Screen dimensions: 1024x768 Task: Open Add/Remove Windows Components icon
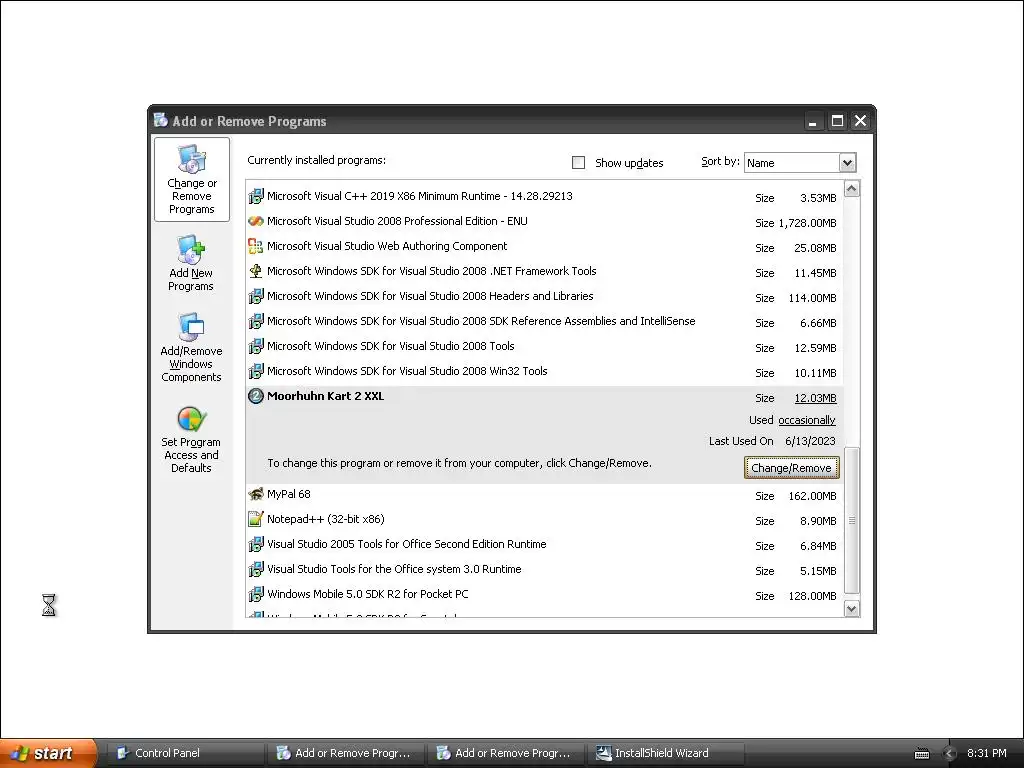pos(191,327)
